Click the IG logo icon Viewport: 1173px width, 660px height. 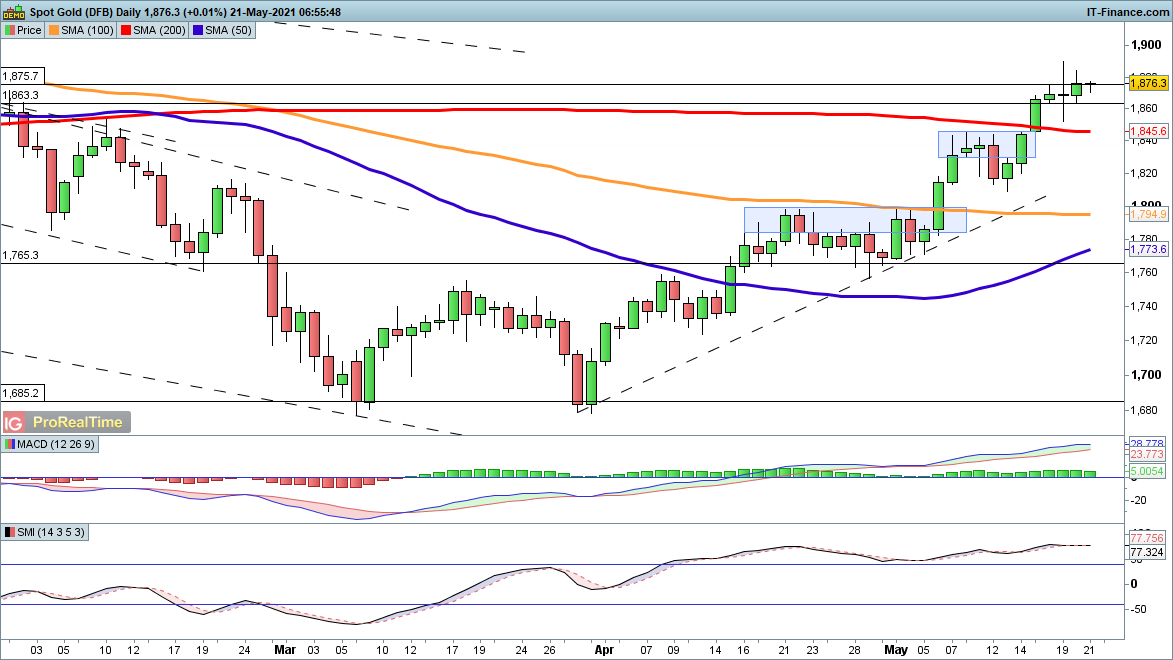15,422
